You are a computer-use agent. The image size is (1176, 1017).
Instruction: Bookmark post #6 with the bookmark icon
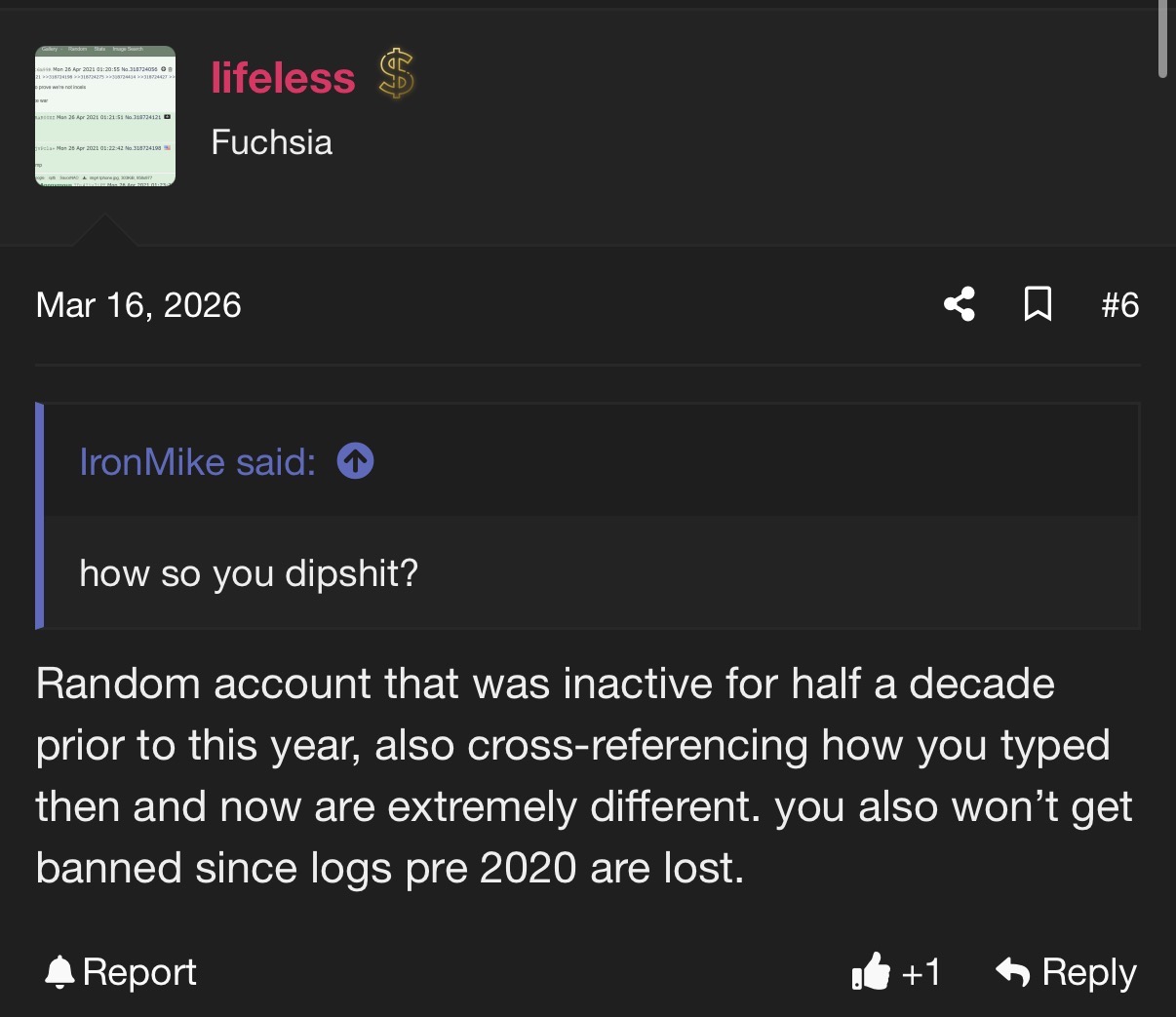pyautogui.click(x=1038, y=304)
